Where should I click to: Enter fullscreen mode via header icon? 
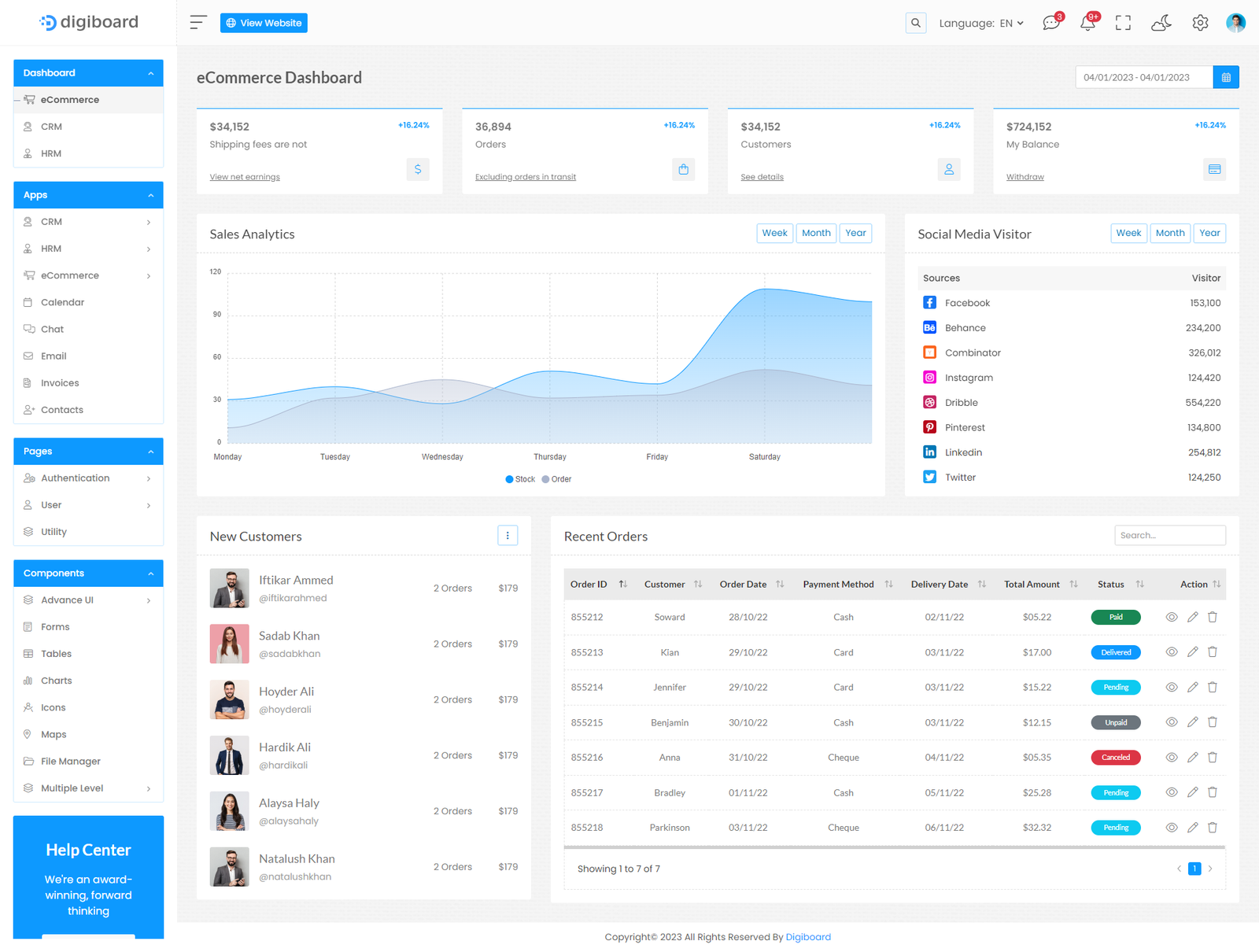click(x=1123, y=23)
